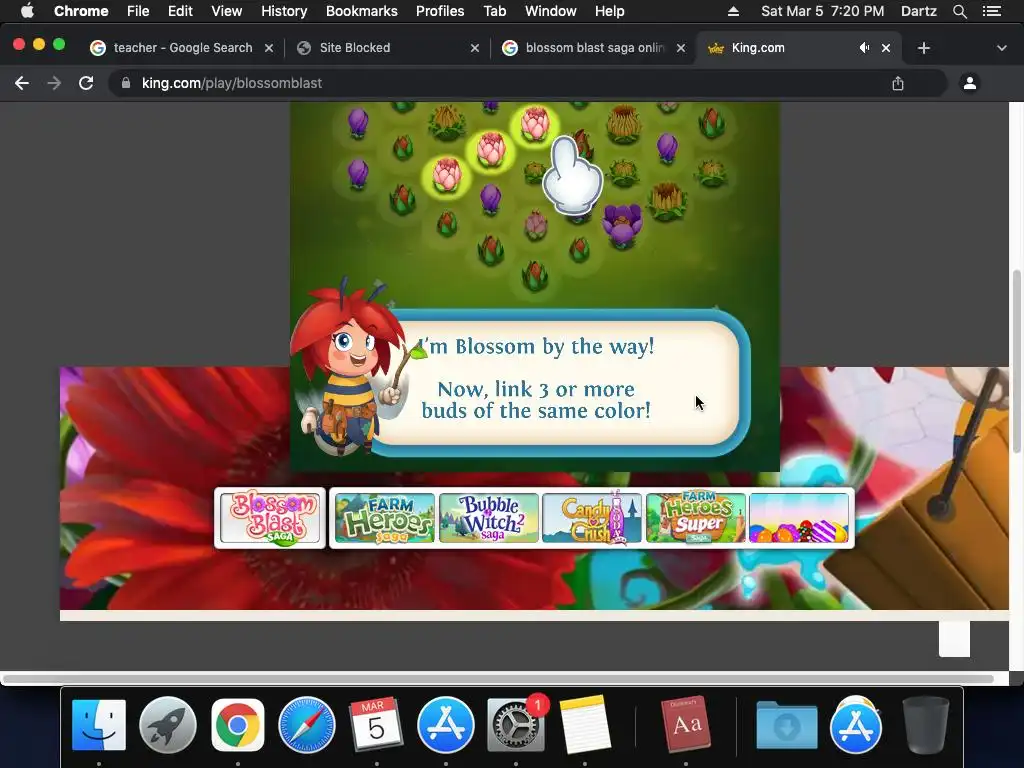Open Finder from the Dock
The image size is (1024, 768).
(x=99, y=725)
